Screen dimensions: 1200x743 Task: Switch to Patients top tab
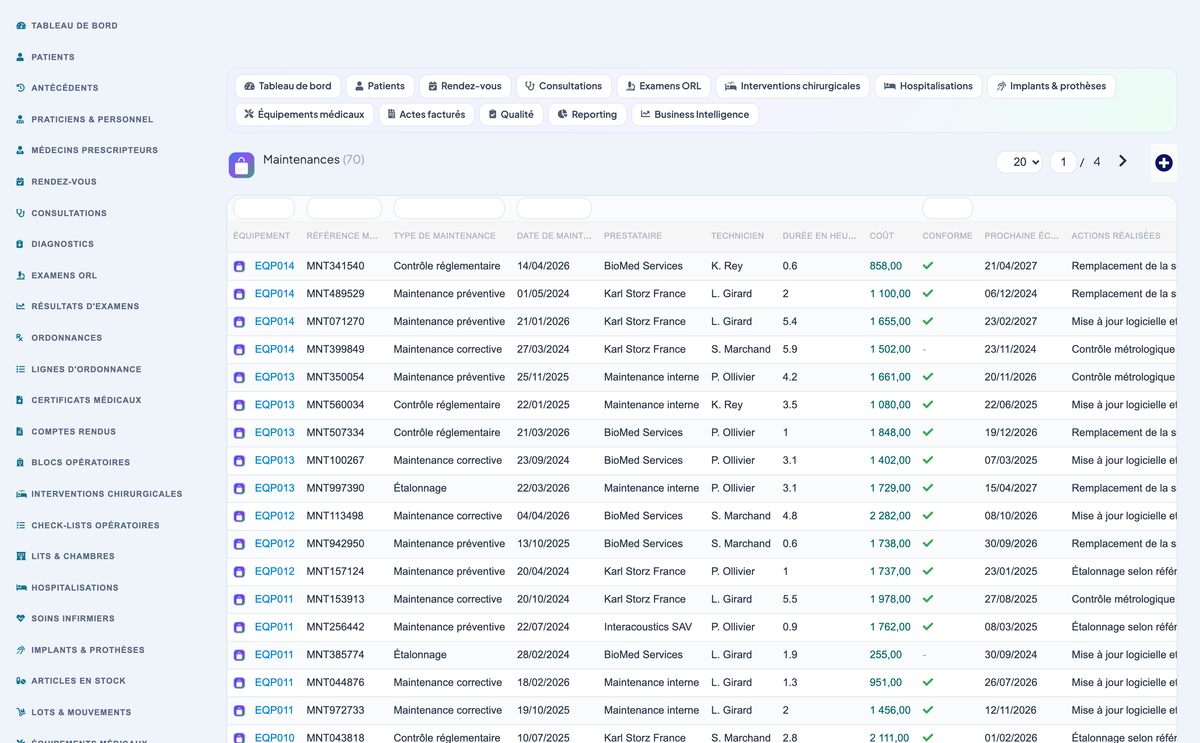[x=380, y=86]
